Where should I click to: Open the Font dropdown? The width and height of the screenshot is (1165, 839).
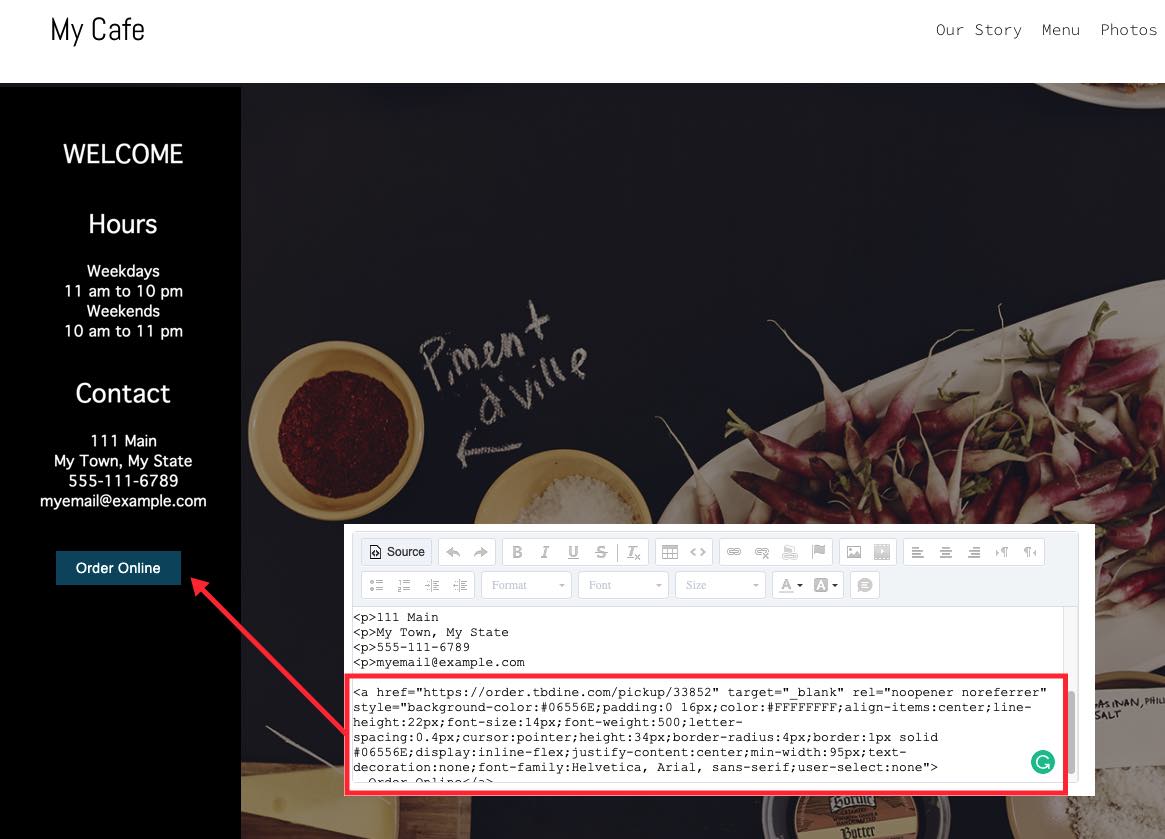coord(623,585)
